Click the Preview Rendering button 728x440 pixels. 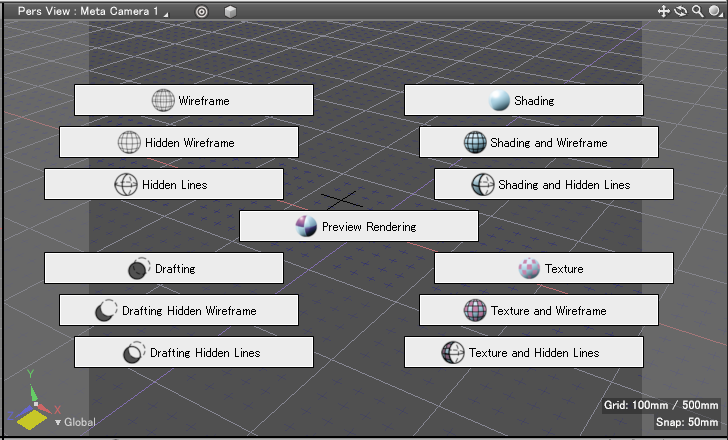tap(359, 226)
